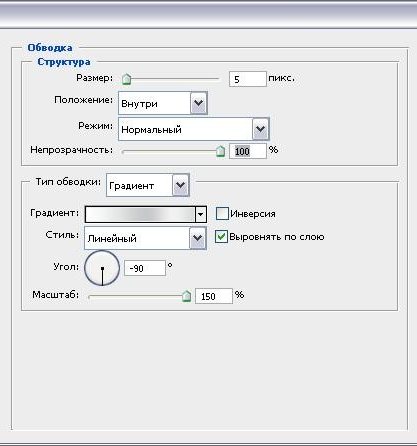
Task: Click the Положение combo box showing Внутри
Action: 163,103
